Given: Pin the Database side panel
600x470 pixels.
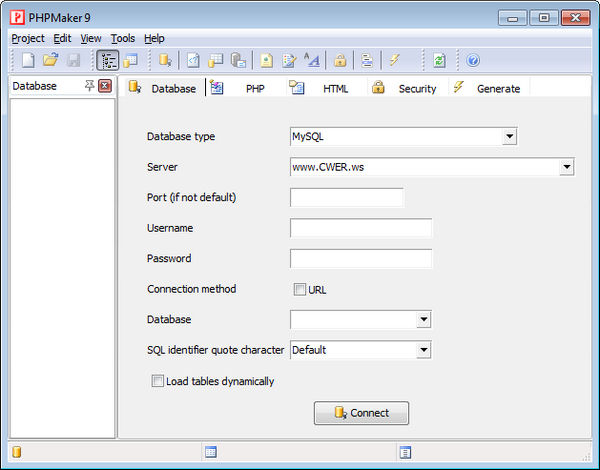Looking at the screenshot, I should [89, 86].
